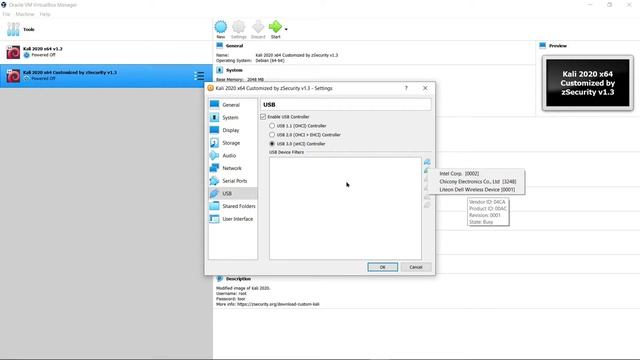Open the General settings category

[233, 105]
